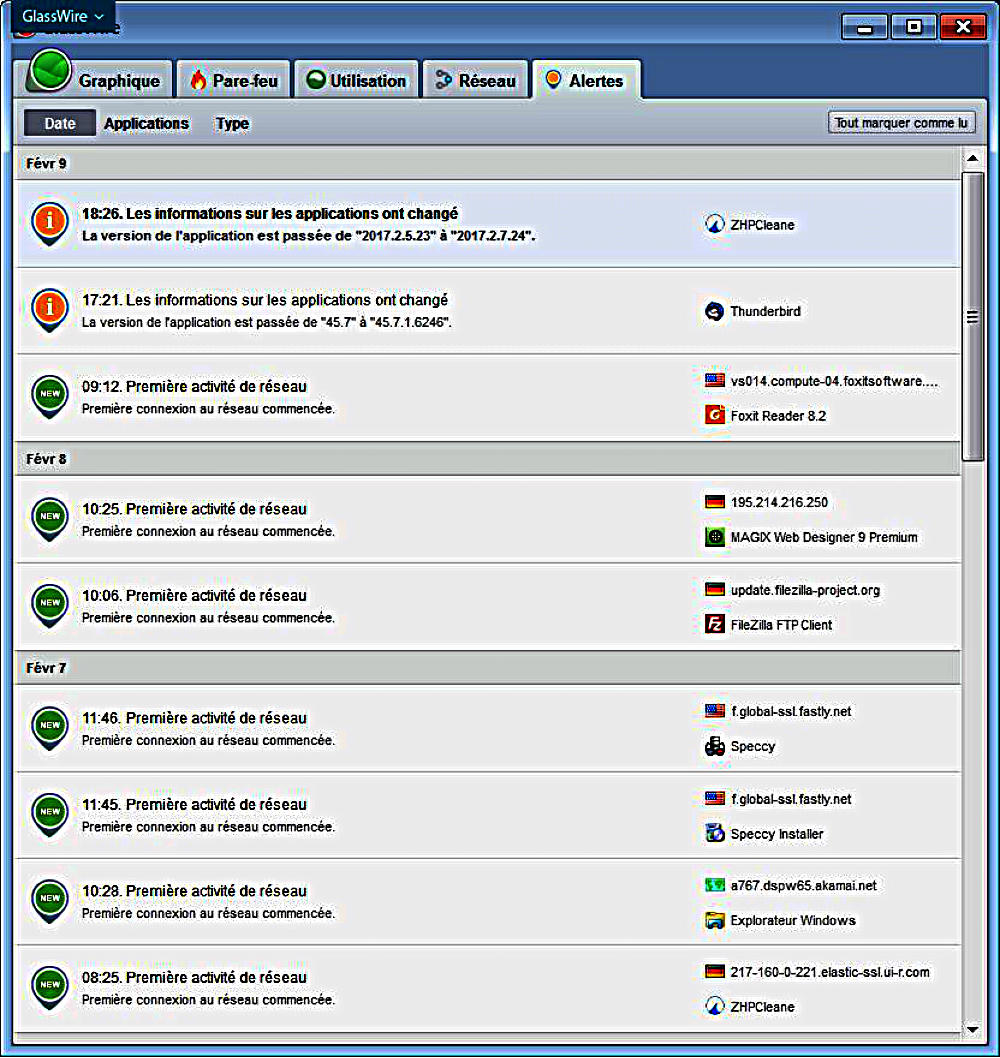The height and width of the screenshot is (1058, 1000).
Task: Select the 17:21 applications changed alert
Action: coord(487,310)
